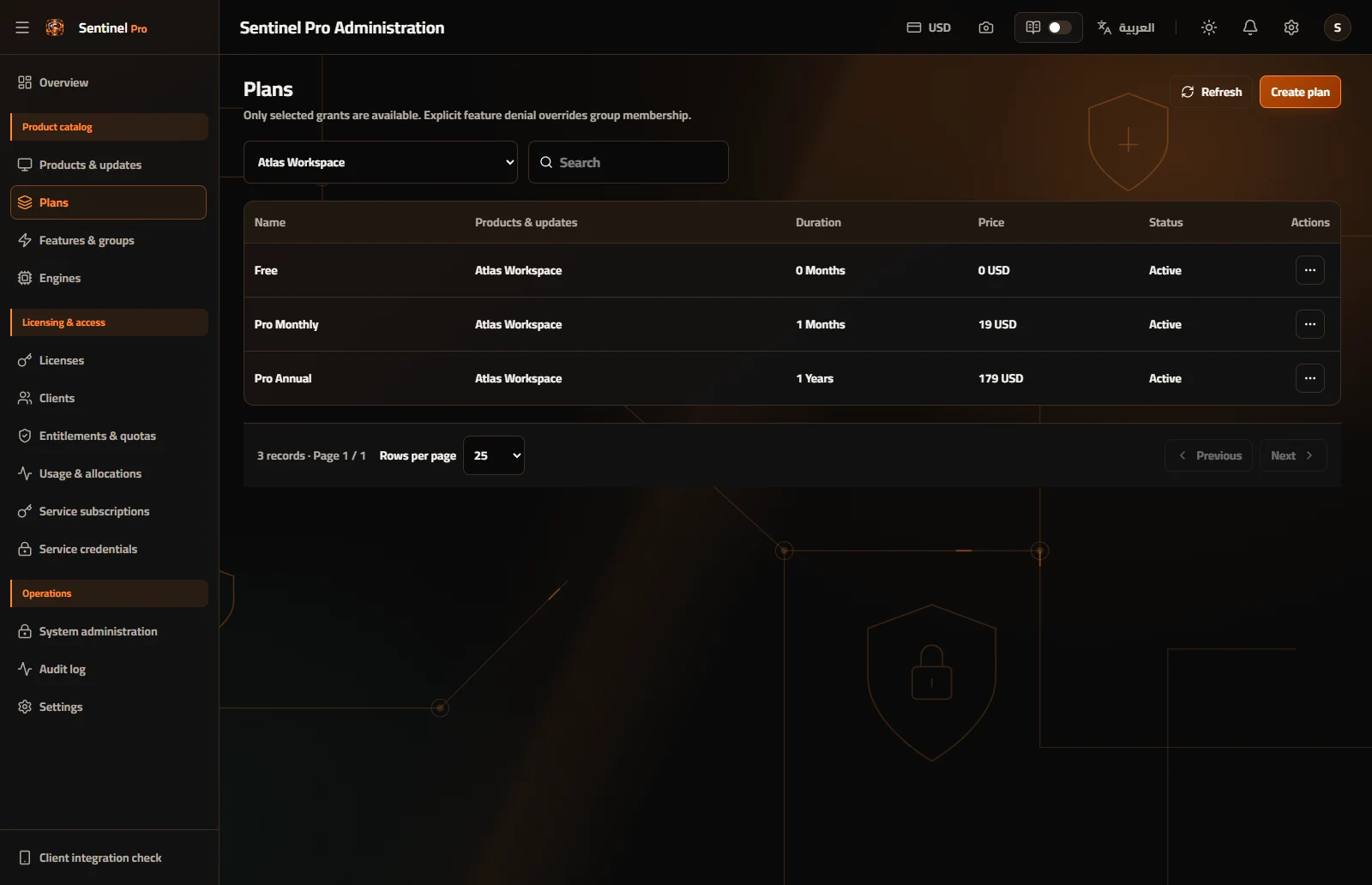Click the Features & groups lightning icon
This screenshot has height=885, width=1372.
tap(25, 240)
